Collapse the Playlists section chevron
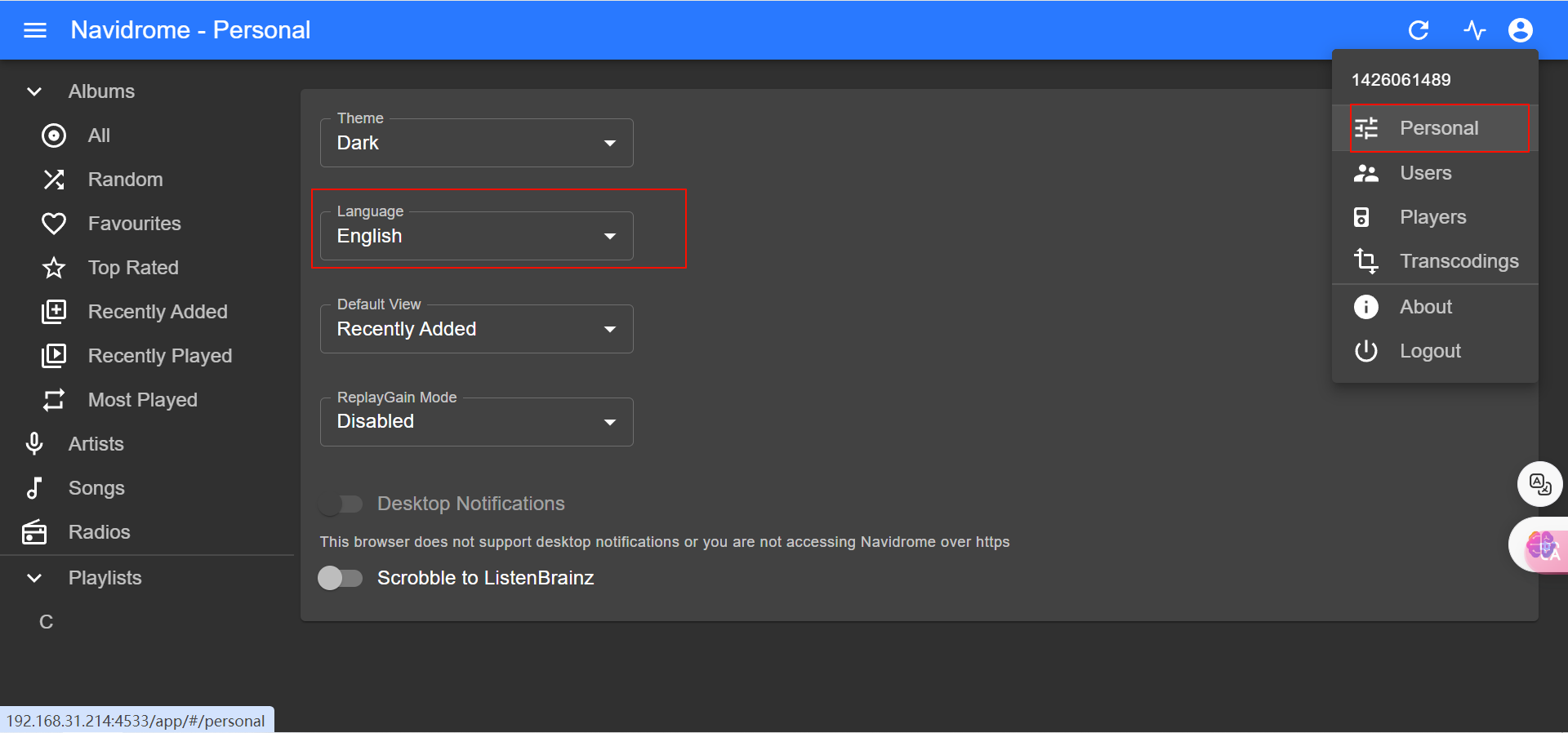Screen dimensions: 1568x733 pos(34,578)
